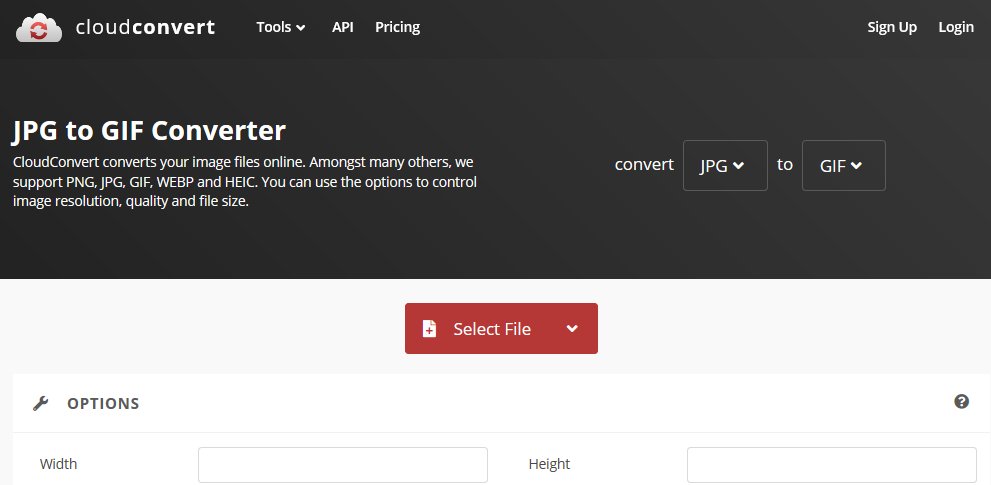Open the options help question-mark icon
The image size is (991, 485).
coord(961,402)
